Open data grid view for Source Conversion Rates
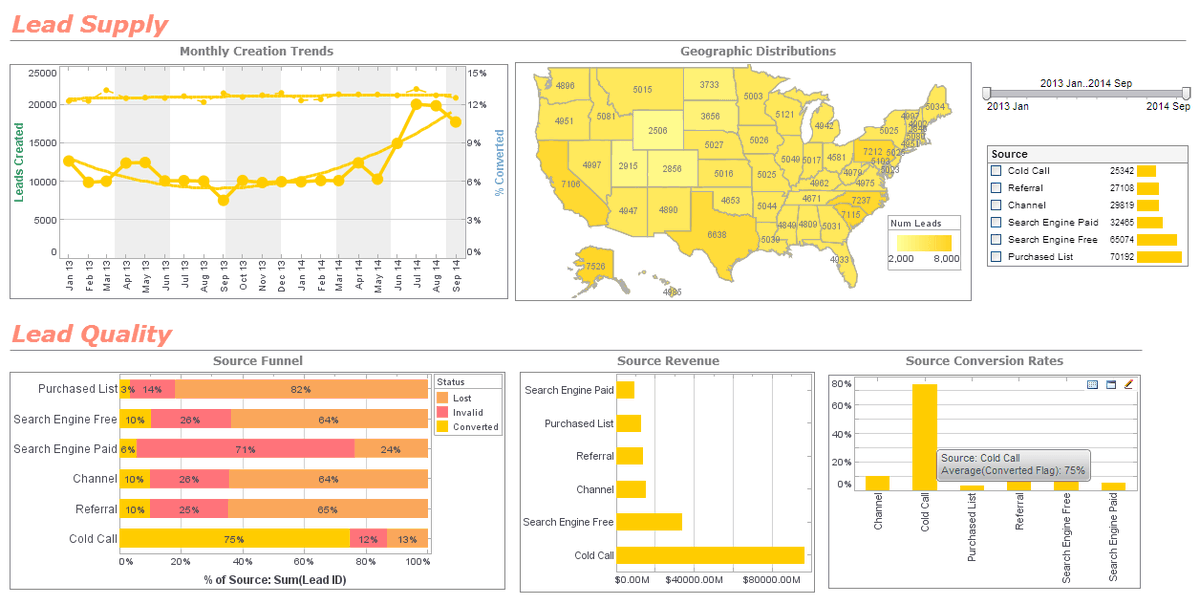This screenshot has width=1200, height=605. click(x=1093, y=383)
